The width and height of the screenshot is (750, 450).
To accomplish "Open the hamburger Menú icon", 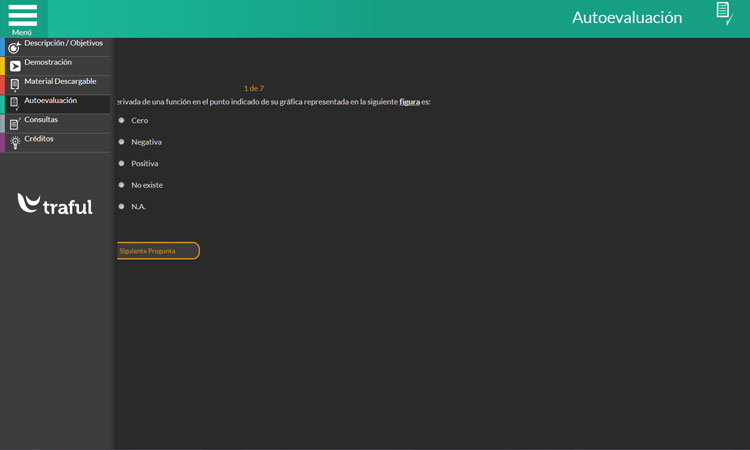I will (22, 14).
